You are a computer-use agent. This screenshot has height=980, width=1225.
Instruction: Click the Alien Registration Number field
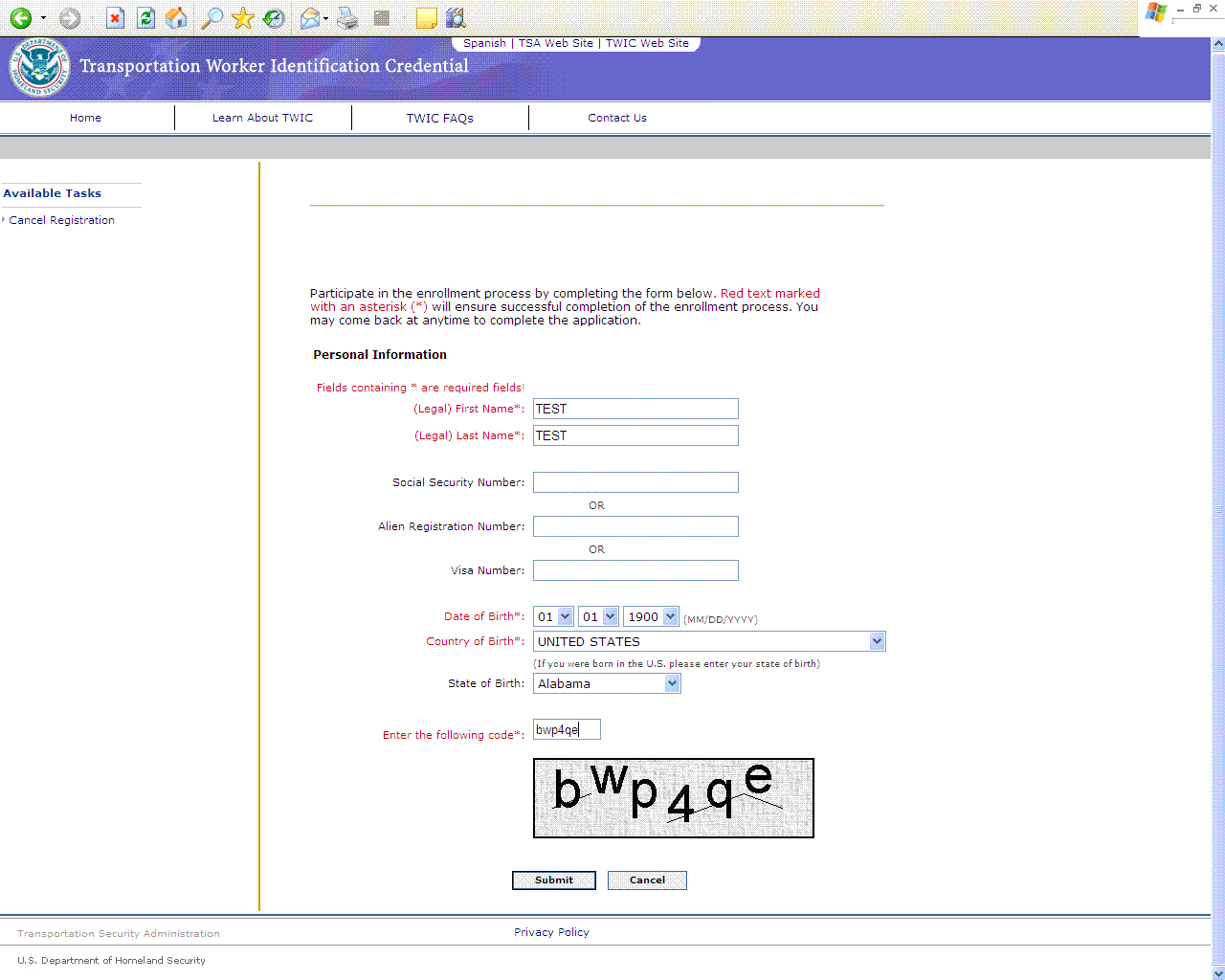click(635, 526)
